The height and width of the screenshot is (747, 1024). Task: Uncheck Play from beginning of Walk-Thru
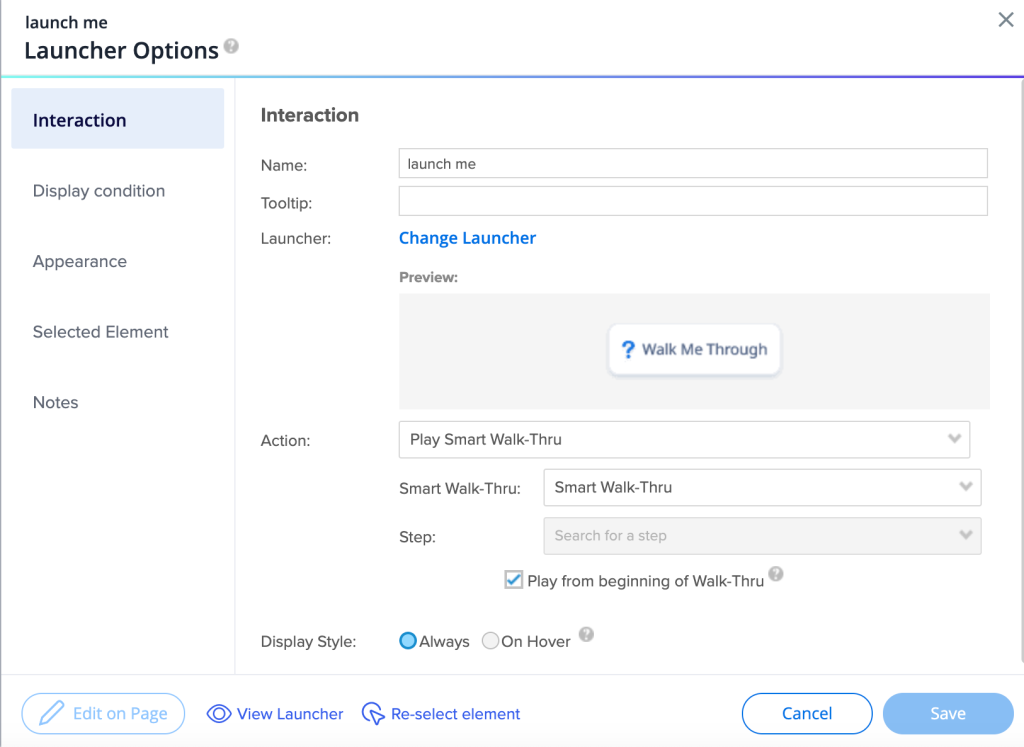514,581
